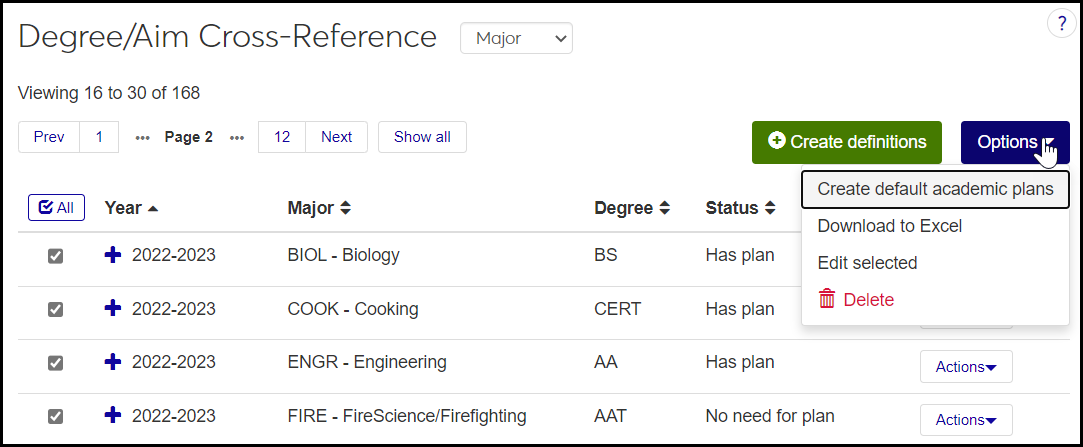Image resolution: width=1083 pixels, height=447 pixels.
Task: Click the Create definitions button
Action: tap(846, 142)
